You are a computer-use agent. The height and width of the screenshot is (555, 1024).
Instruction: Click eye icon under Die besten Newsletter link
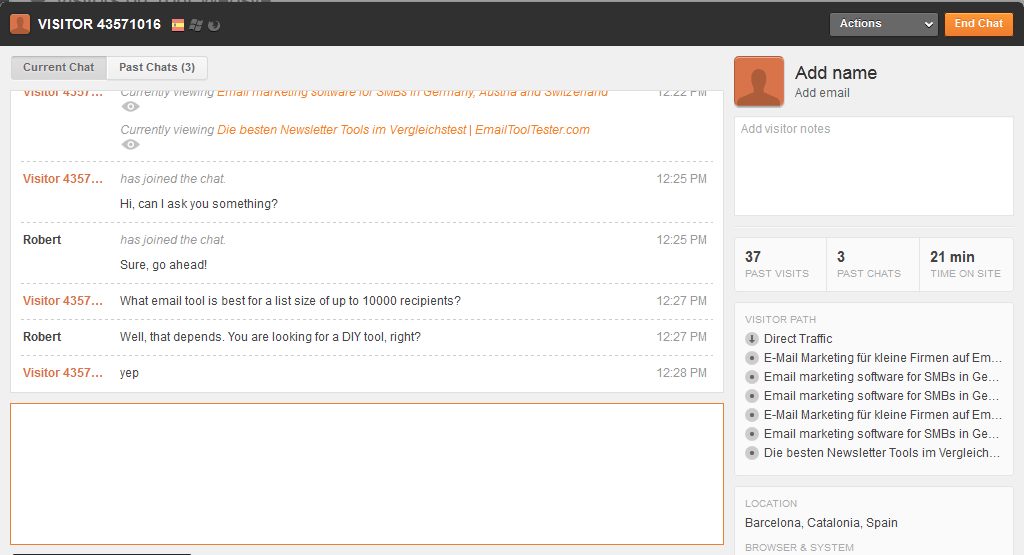point(131,145)
